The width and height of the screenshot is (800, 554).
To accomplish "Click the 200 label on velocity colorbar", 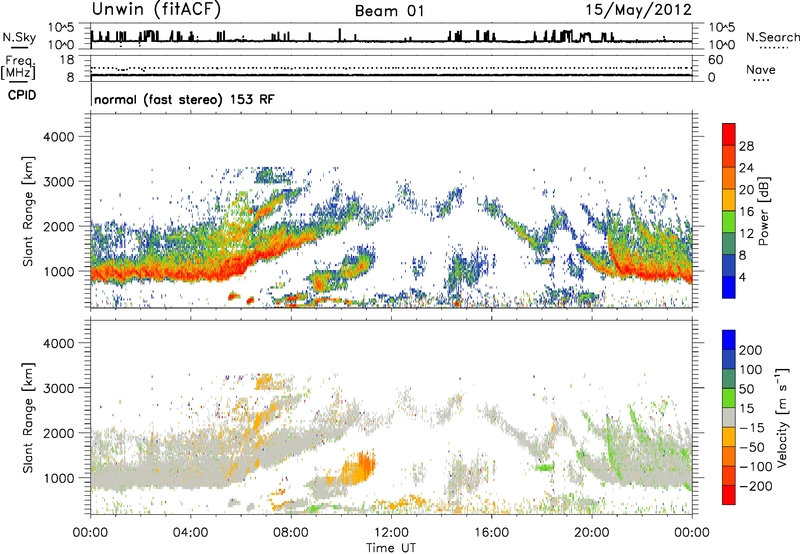I will click(751, 350).
